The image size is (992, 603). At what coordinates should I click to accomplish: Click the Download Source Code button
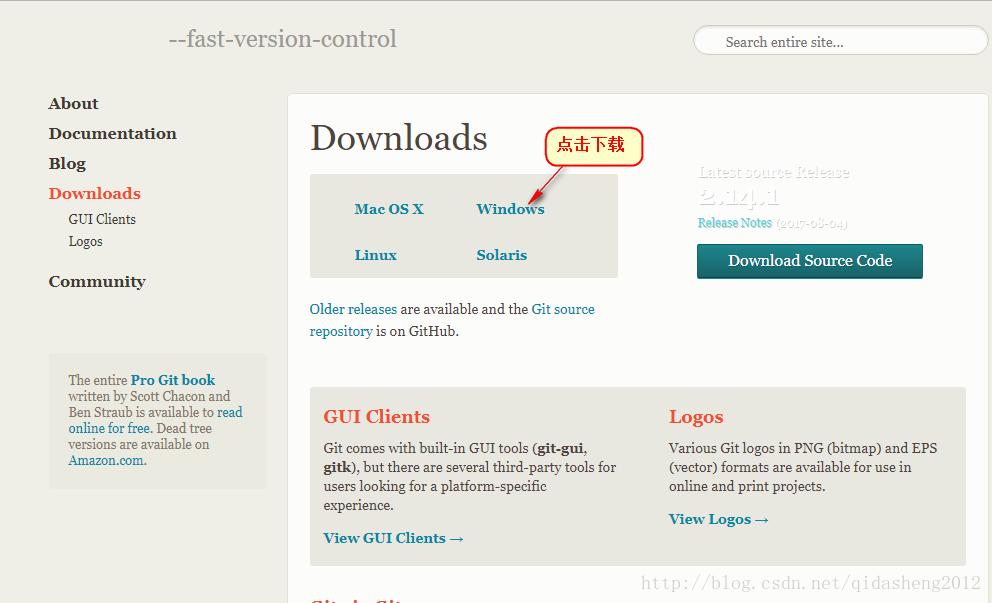810,261
